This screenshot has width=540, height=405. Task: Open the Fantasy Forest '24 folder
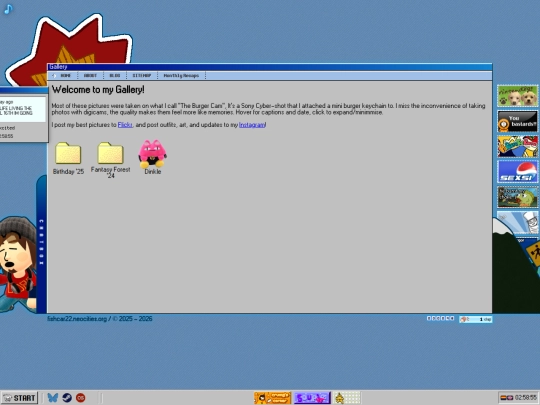coord(110,160)
